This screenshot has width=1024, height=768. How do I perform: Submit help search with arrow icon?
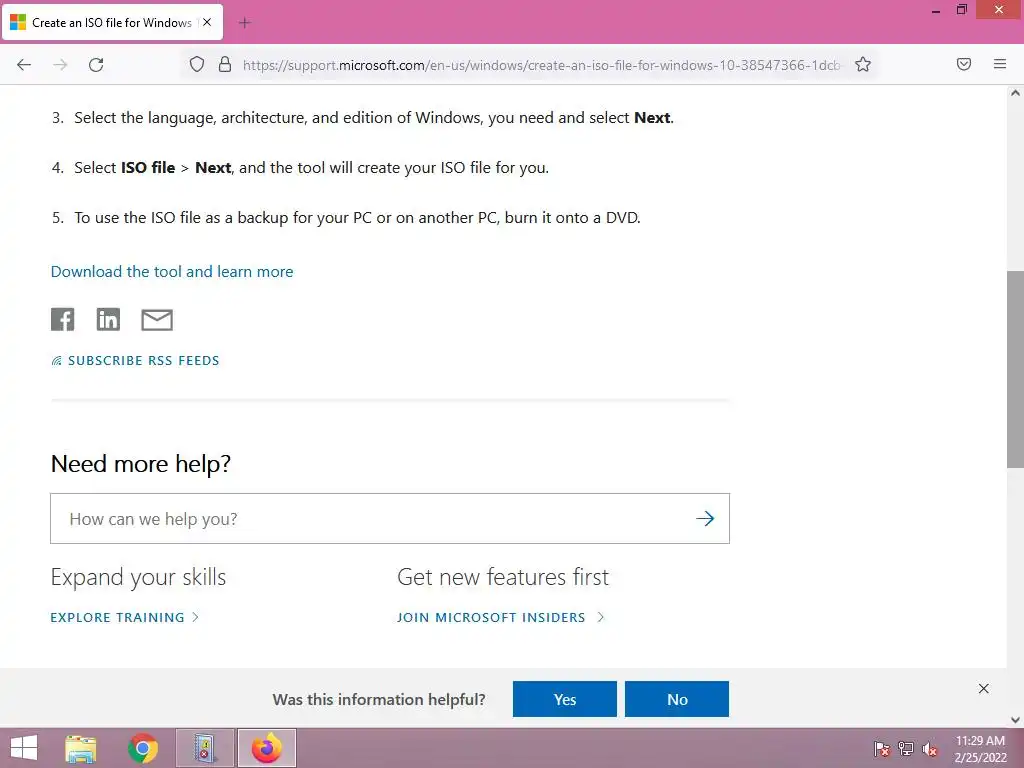pyautogui.click(x=705, y=519)
